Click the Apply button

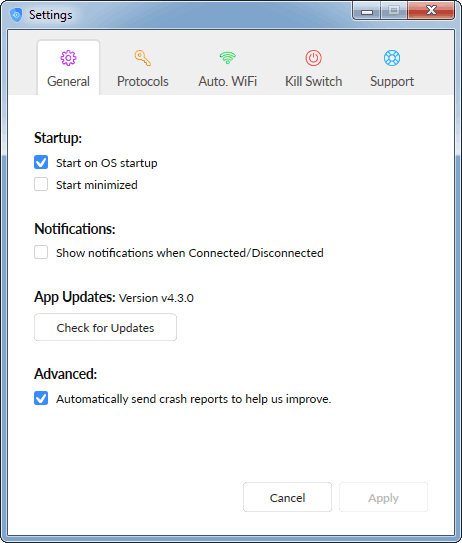coord(383,497)
